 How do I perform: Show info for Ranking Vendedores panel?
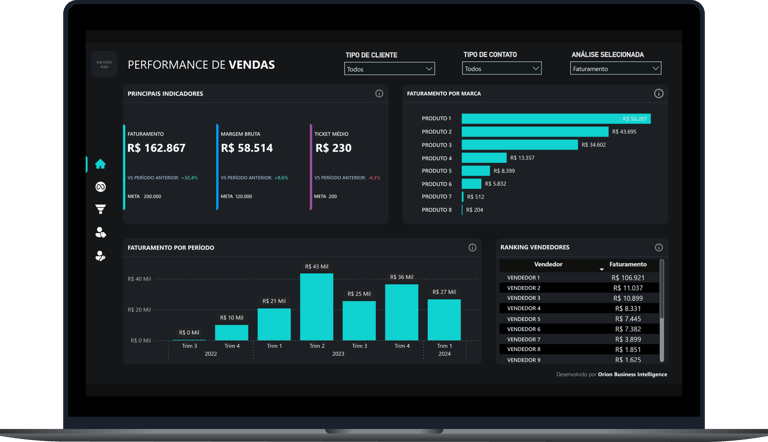pos(659,247)
